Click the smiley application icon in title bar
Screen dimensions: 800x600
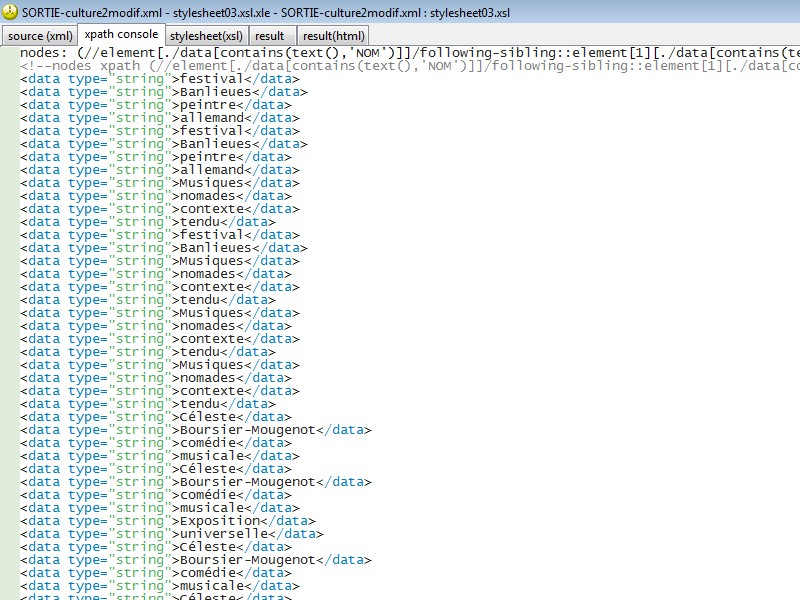[x=10, y=11]
